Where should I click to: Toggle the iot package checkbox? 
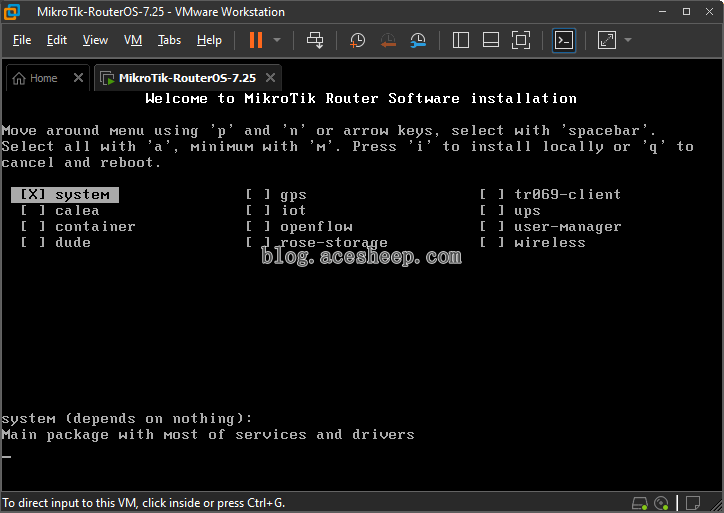click(x=258, y=211)
